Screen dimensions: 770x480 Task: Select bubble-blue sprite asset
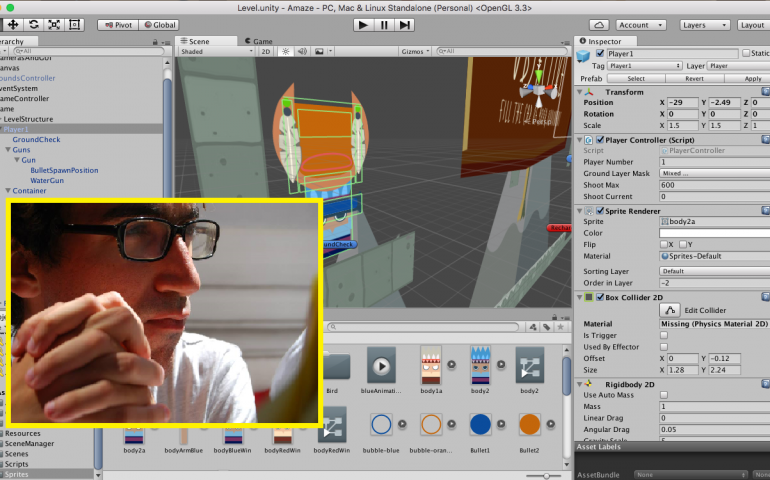click(x=381, y=424)
